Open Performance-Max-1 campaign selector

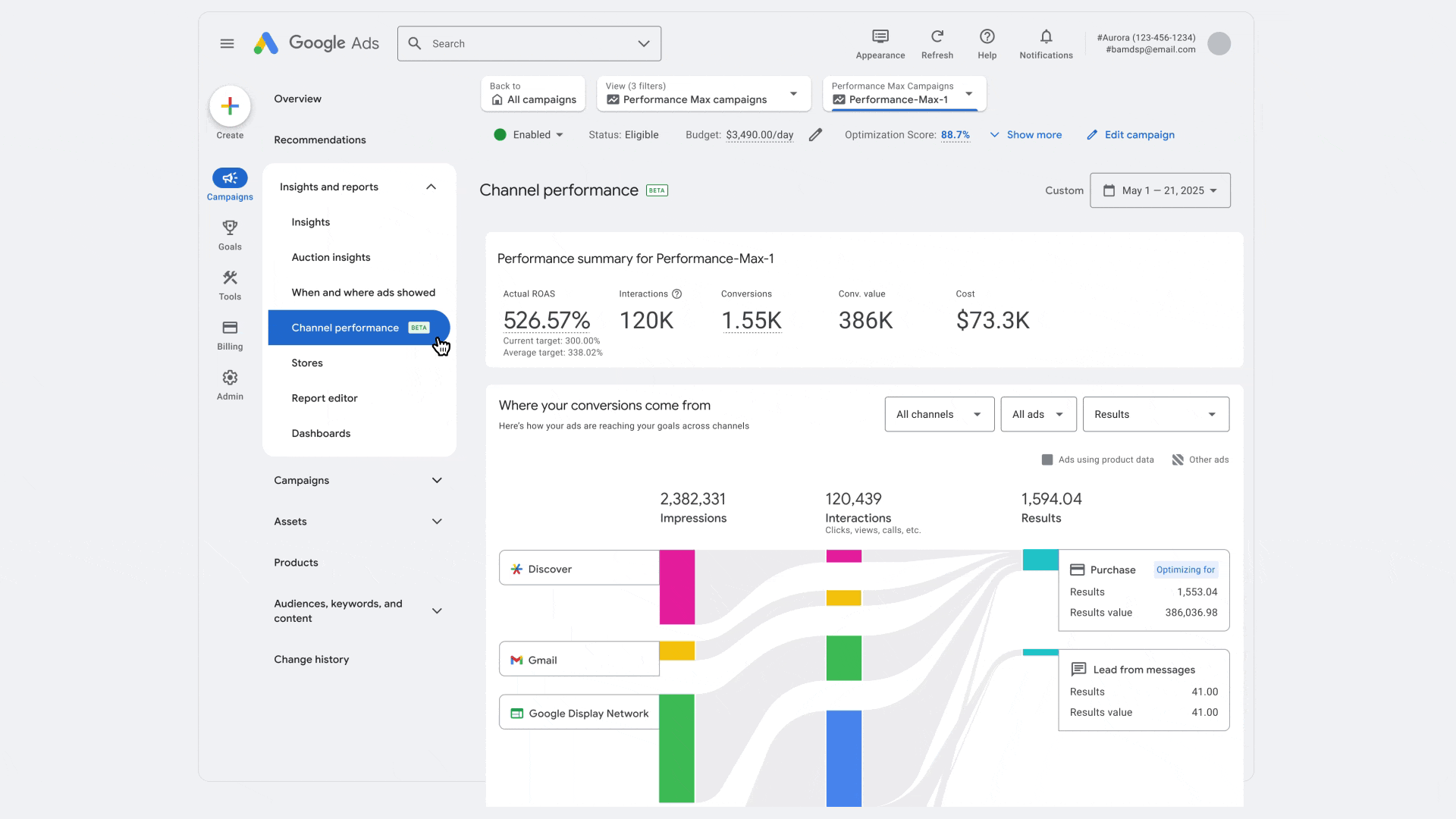pyautogui.click(x=904, y=93)
